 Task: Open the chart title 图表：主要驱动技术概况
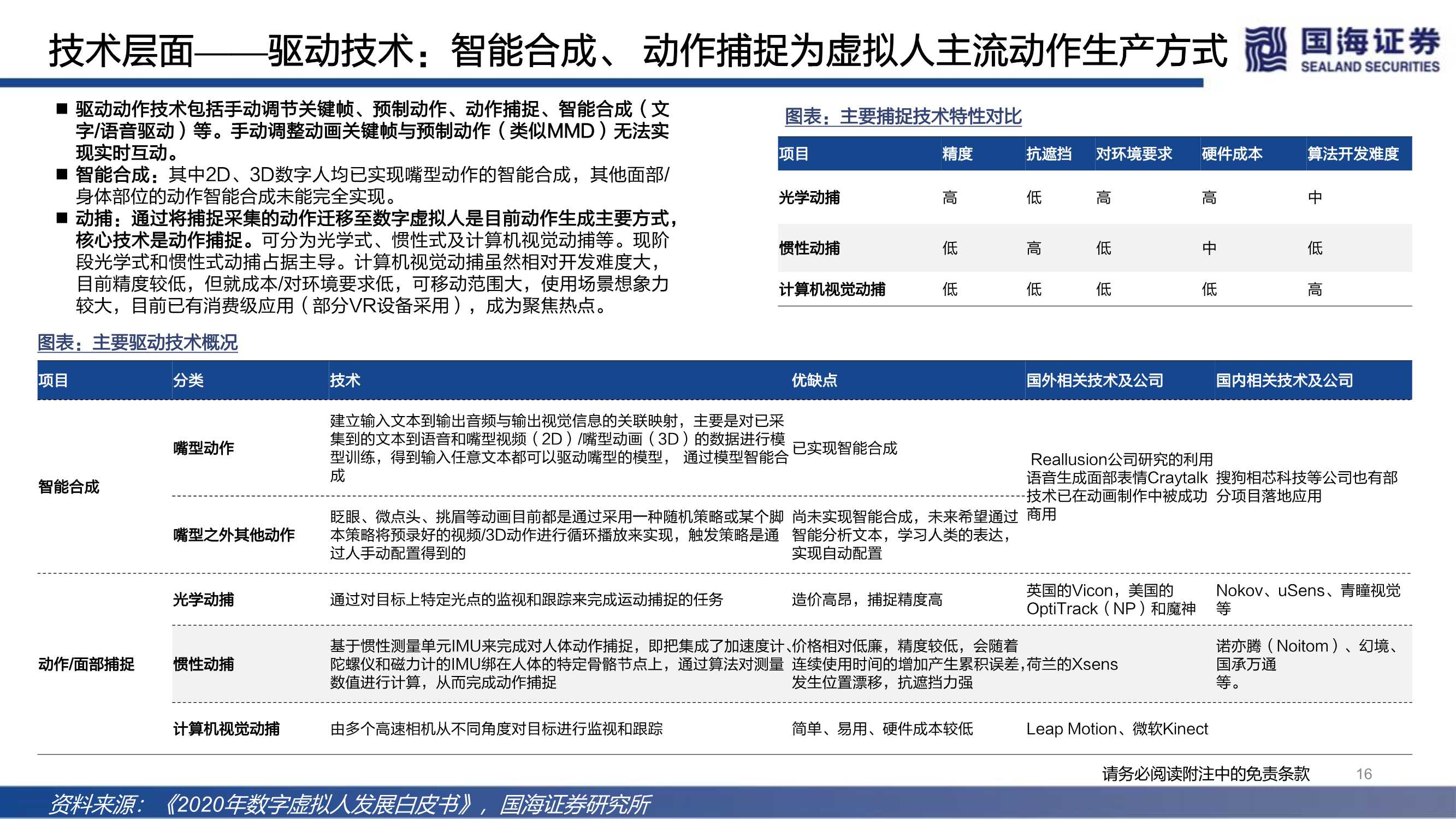pyautogui.click(x=137, y=342)
